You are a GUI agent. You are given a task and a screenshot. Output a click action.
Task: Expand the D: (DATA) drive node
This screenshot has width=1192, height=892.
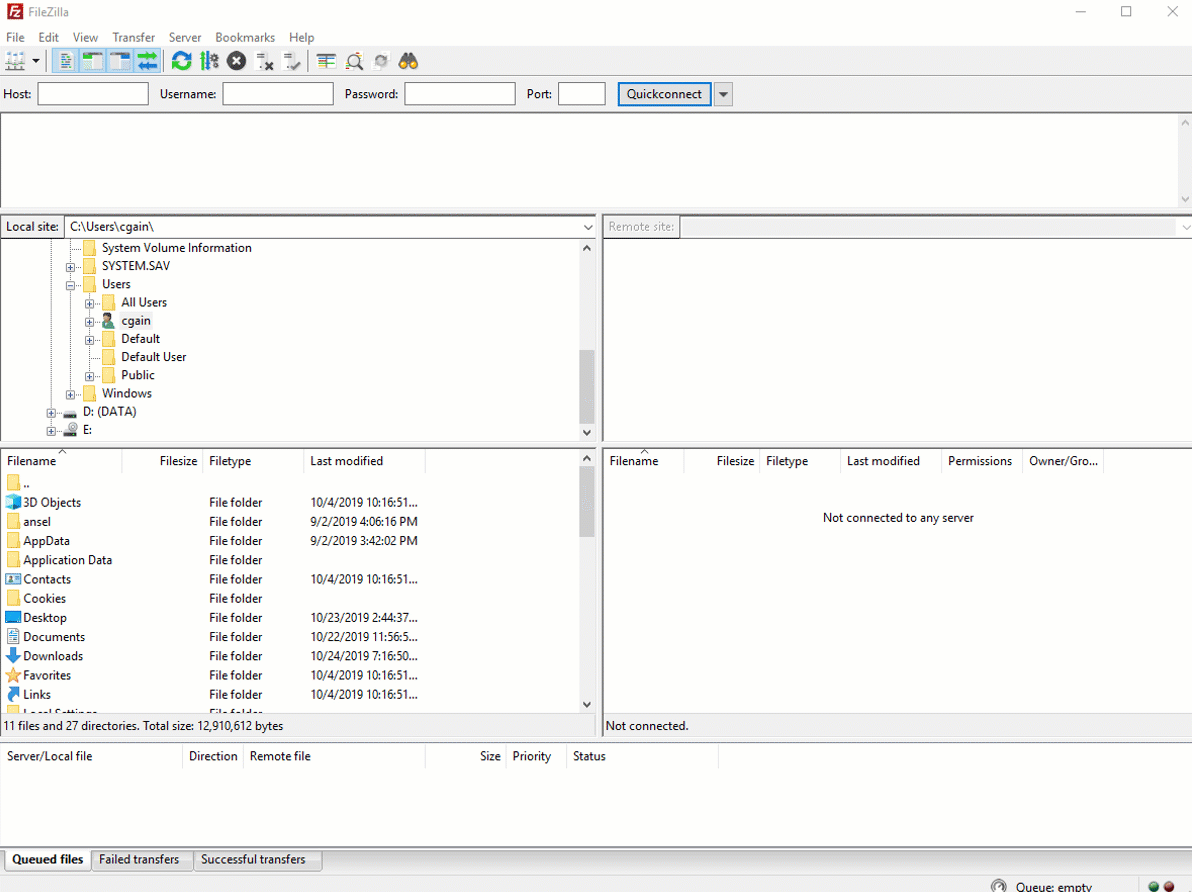tap(51, 413)
